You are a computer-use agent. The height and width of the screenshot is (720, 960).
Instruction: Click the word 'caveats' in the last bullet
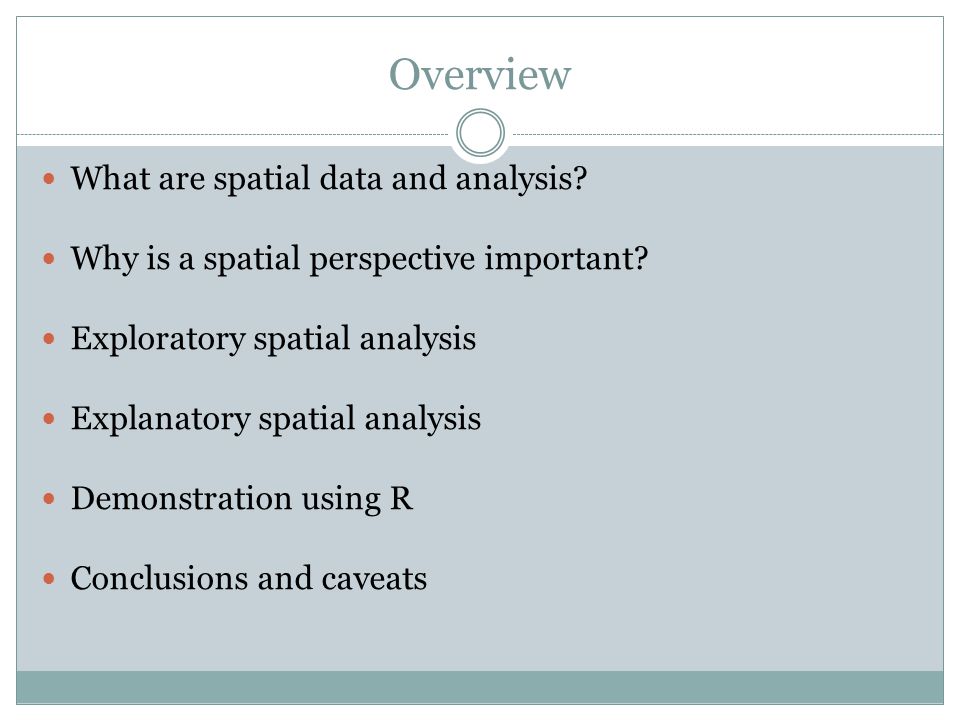coord(374,579)
